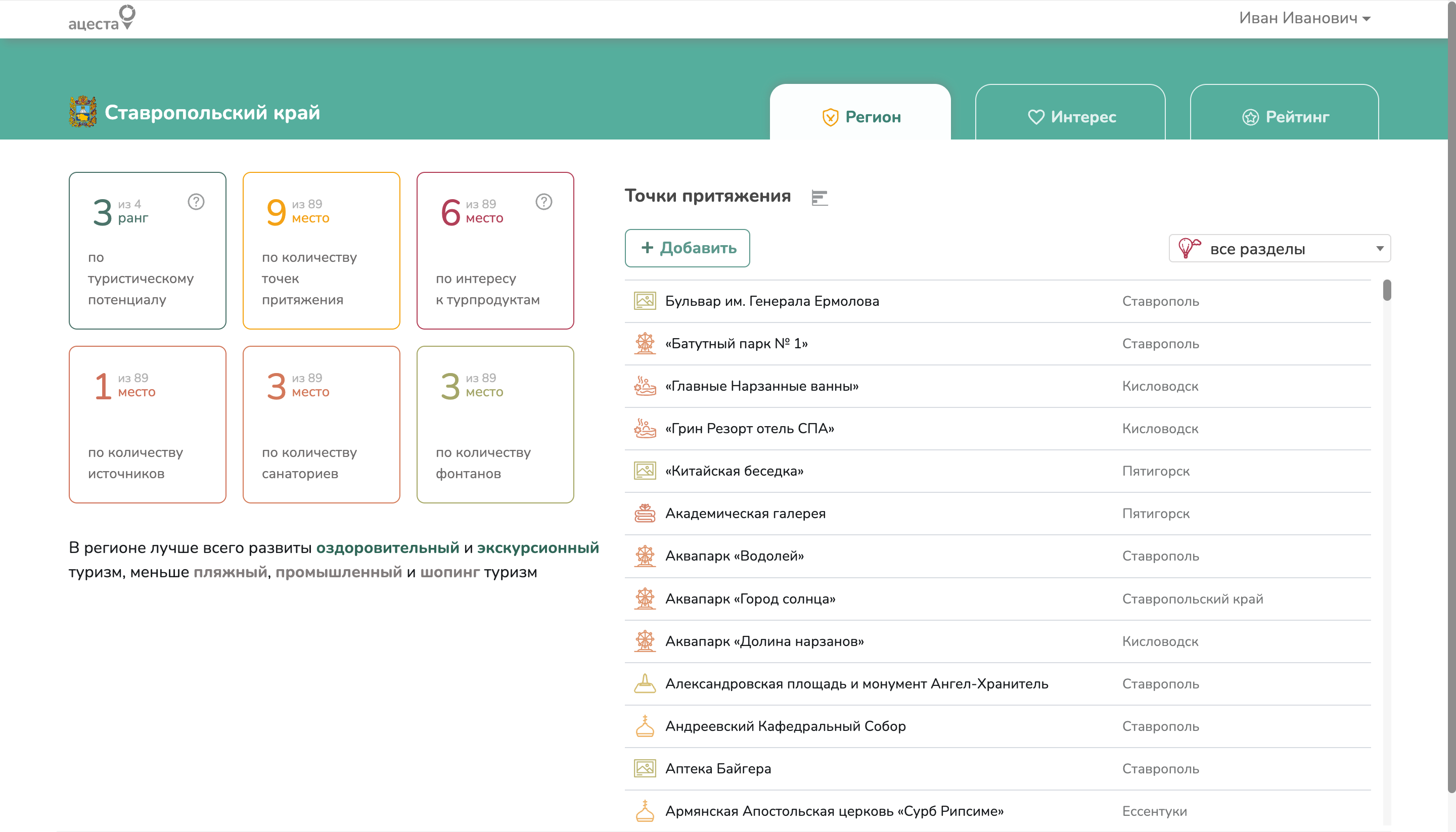
Task: Click church icon for Андреевский Кафедральный Собор
Action: tap(645, 726)
